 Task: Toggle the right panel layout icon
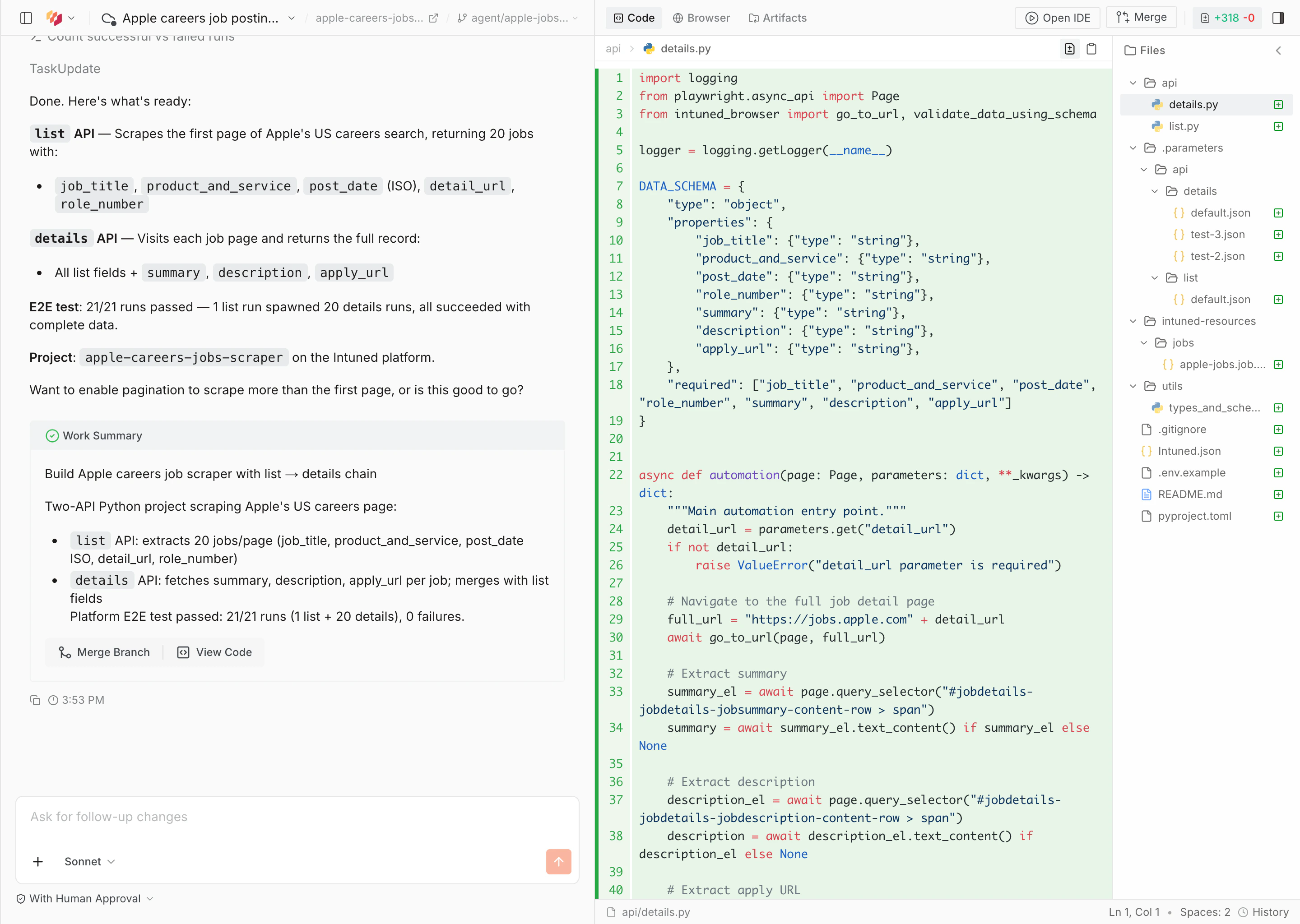[1278, 18]
